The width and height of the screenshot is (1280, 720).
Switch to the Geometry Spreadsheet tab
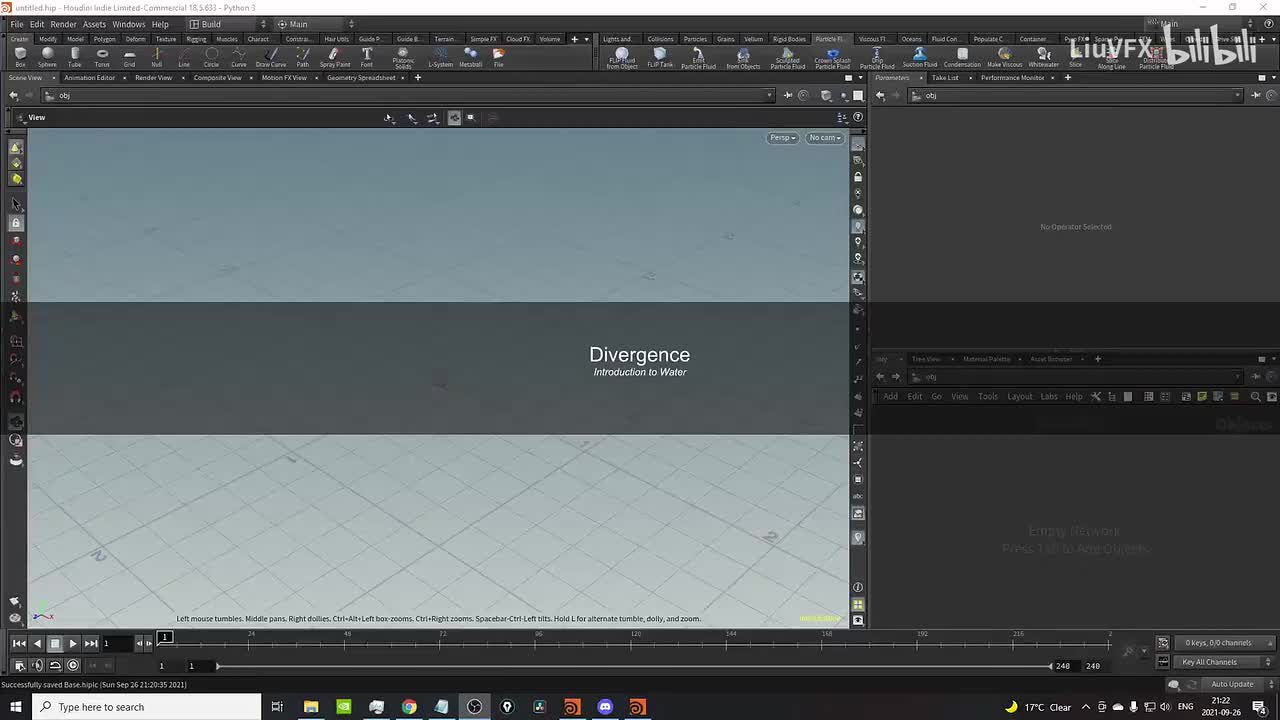tap(361, 77)
